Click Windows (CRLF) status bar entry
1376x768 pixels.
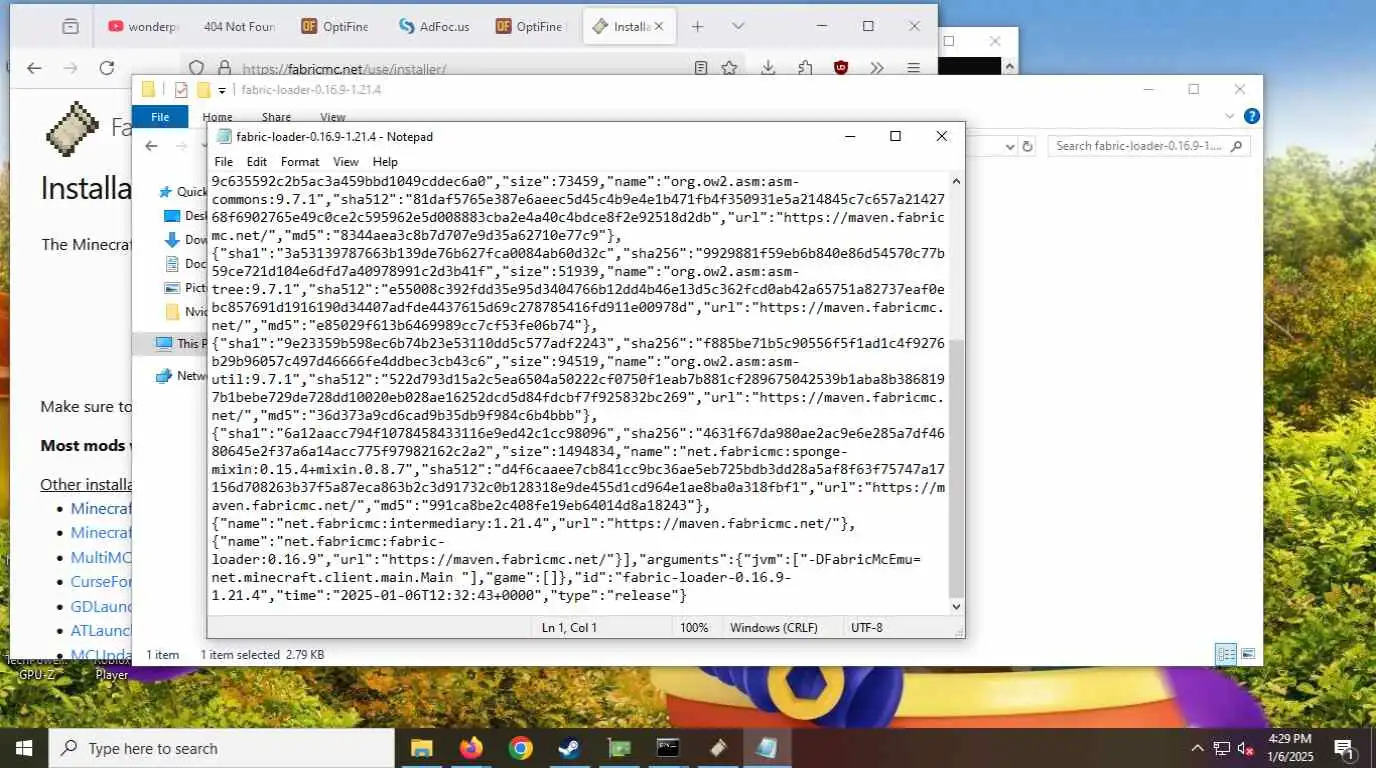[774, 628]
